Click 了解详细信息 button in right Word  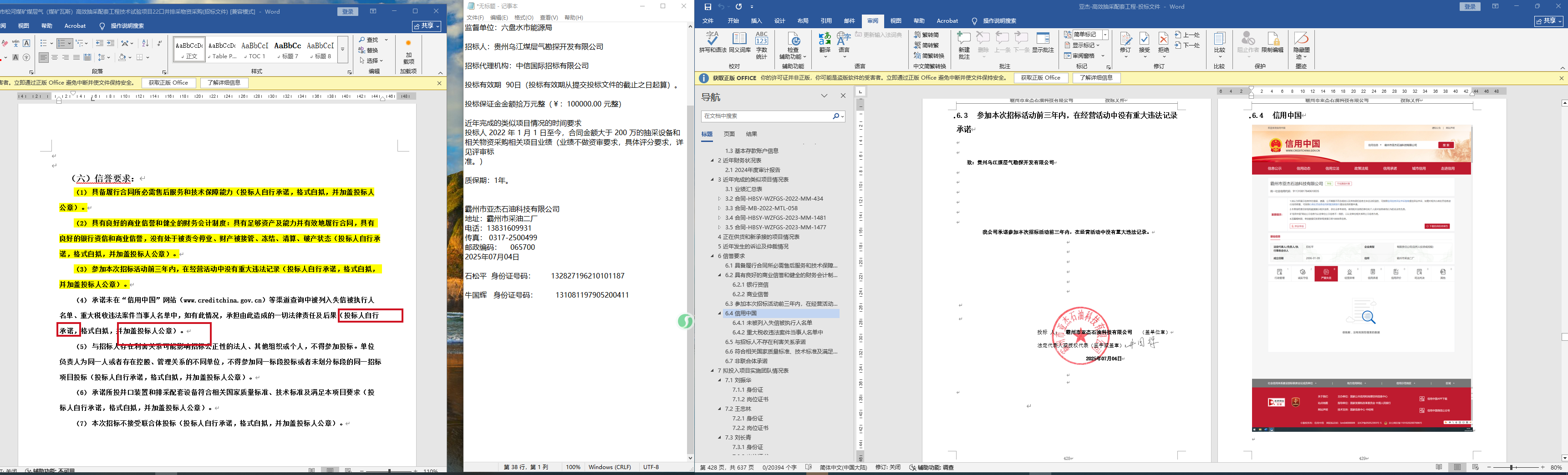1096,78
